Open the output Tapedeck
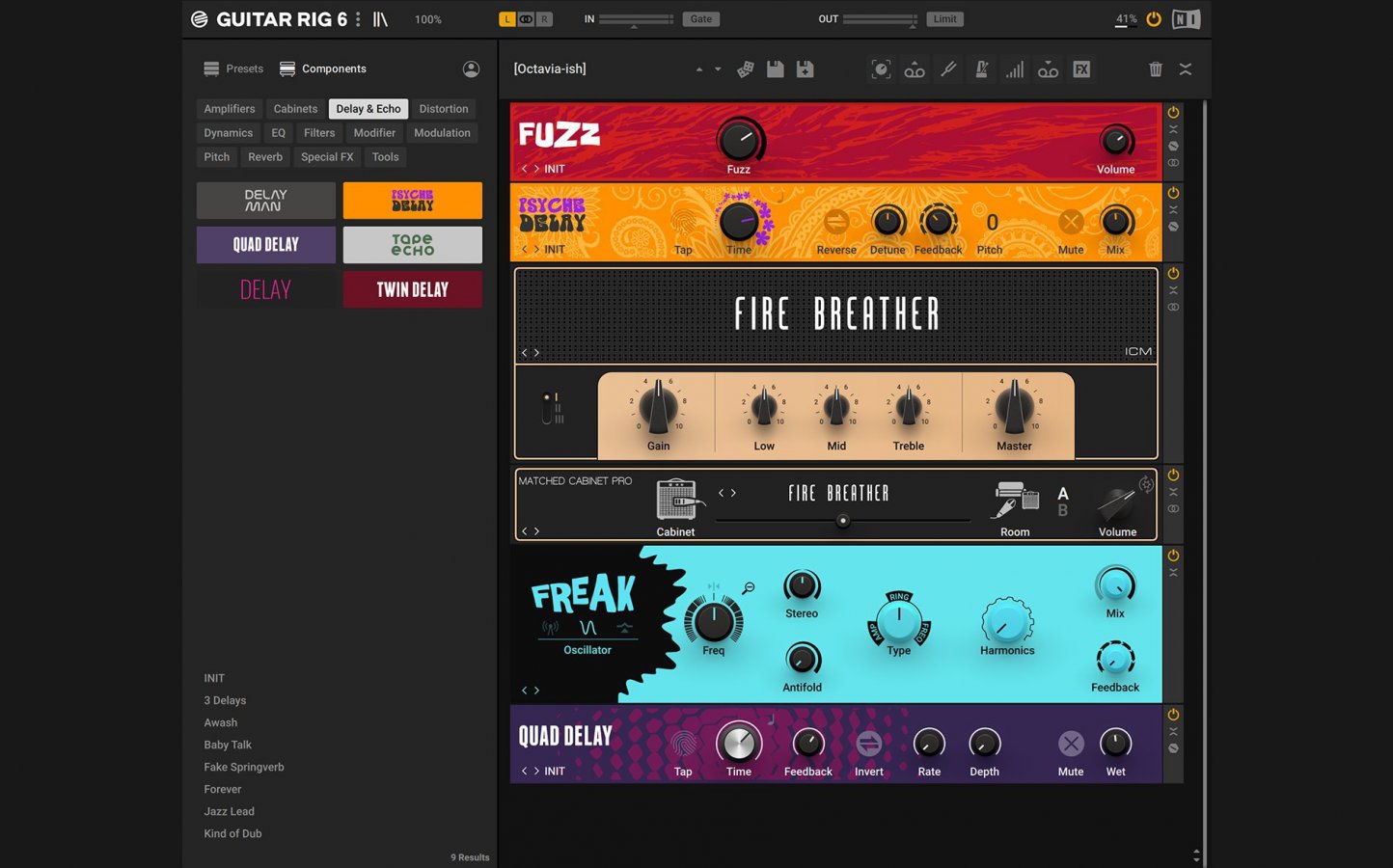The height and width of the screenshot is (868, 1393). [1047, 68]
